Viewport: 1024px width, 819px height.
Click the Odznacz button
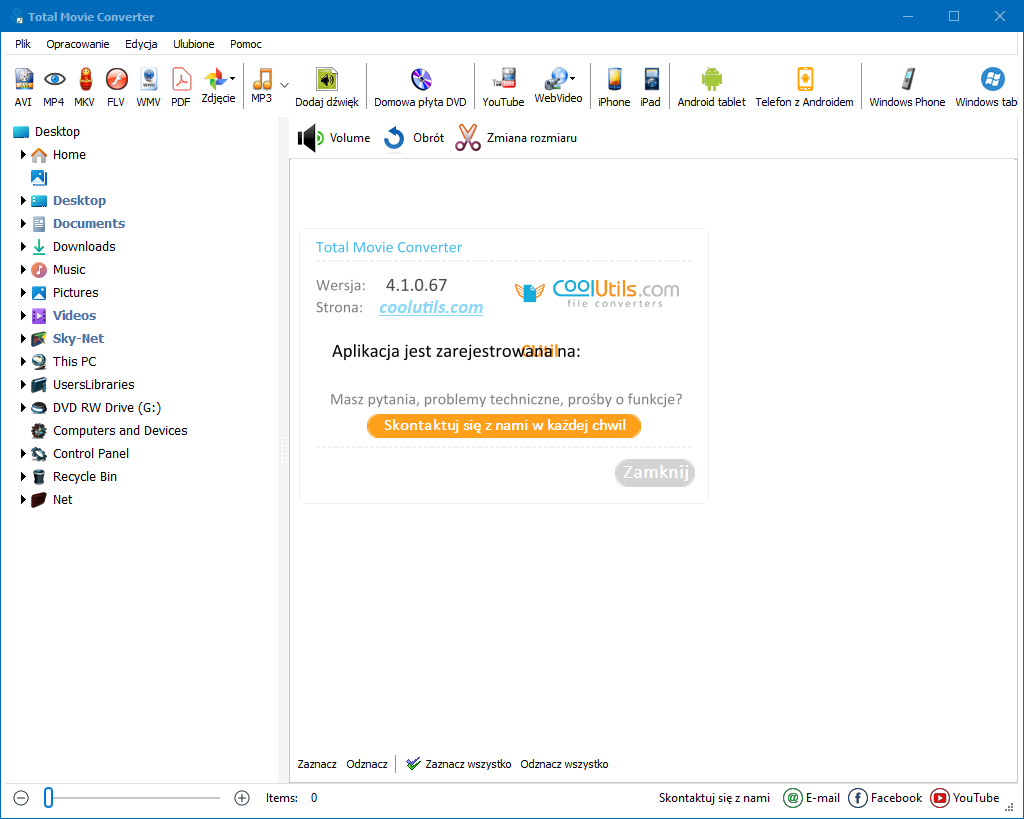pos(367,763)
